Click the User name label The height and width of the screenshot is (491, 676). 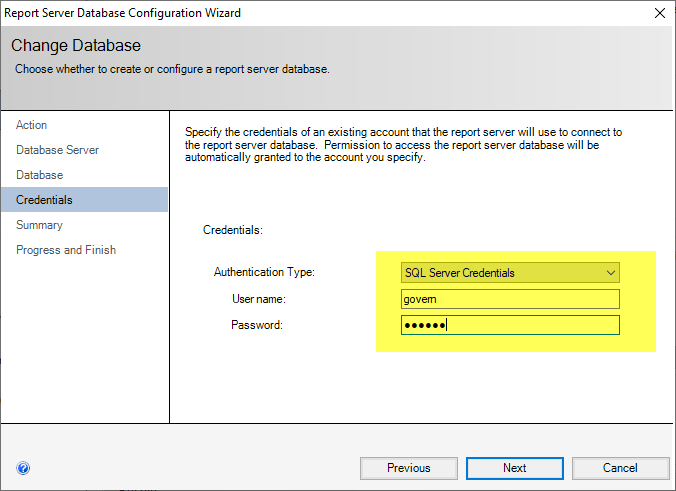258,299
